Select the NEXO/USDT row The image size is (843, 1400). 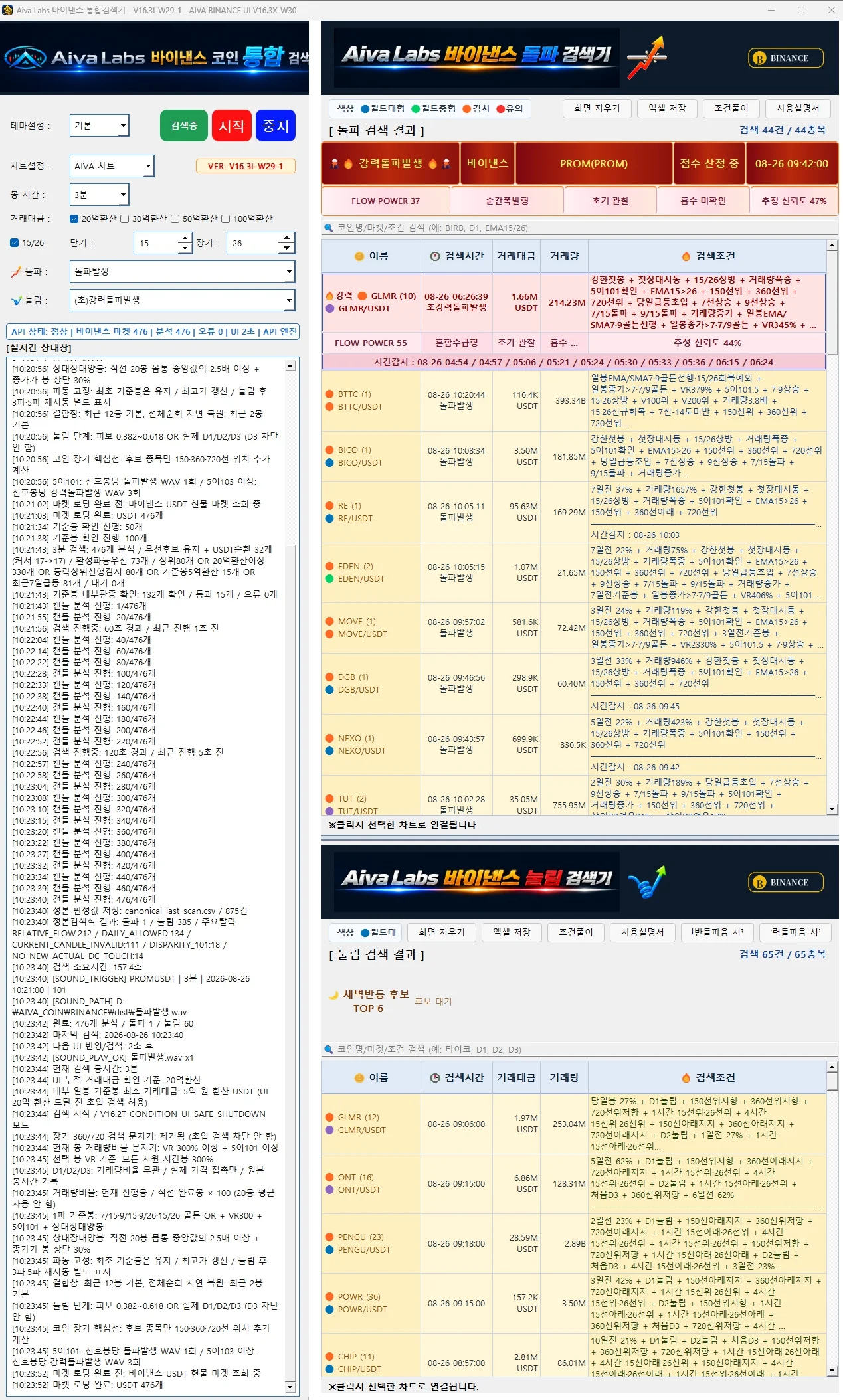pyautogui.click(x=573, y=744)
